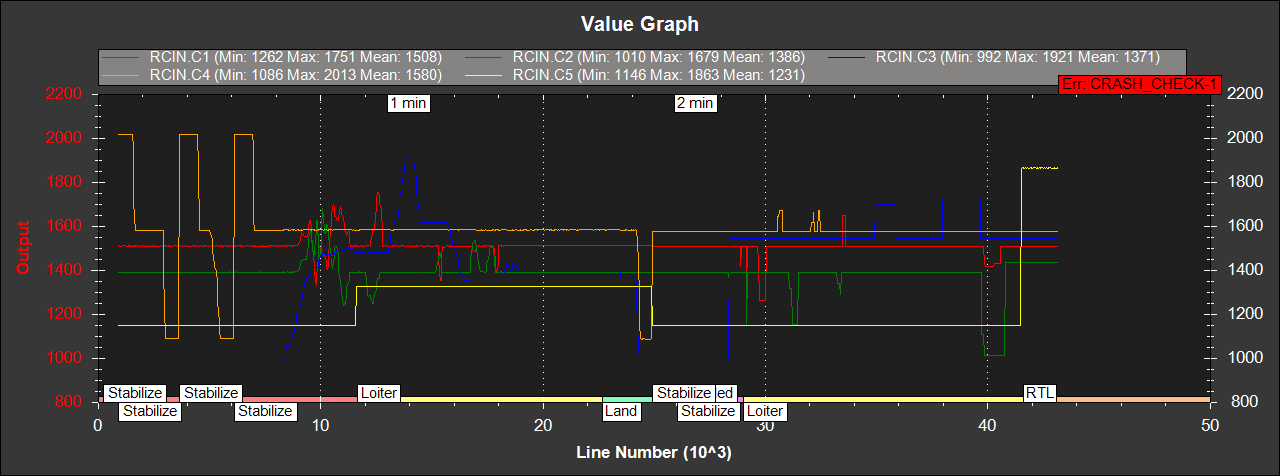Pick the RCIN.C4 legend entry

[x=273, y=74]
